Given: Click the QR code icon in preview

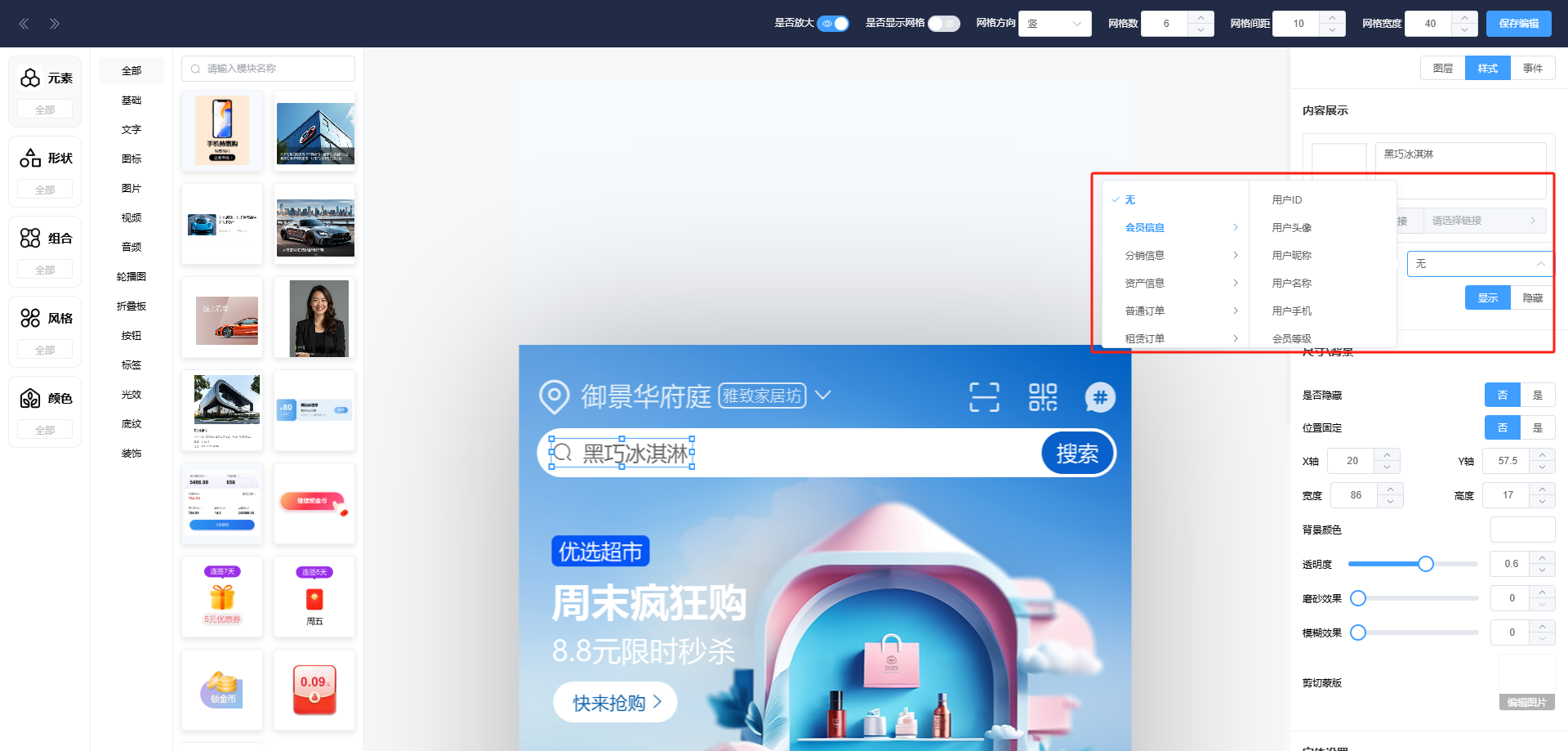Looking at the screenshot, I should 1042,397.
